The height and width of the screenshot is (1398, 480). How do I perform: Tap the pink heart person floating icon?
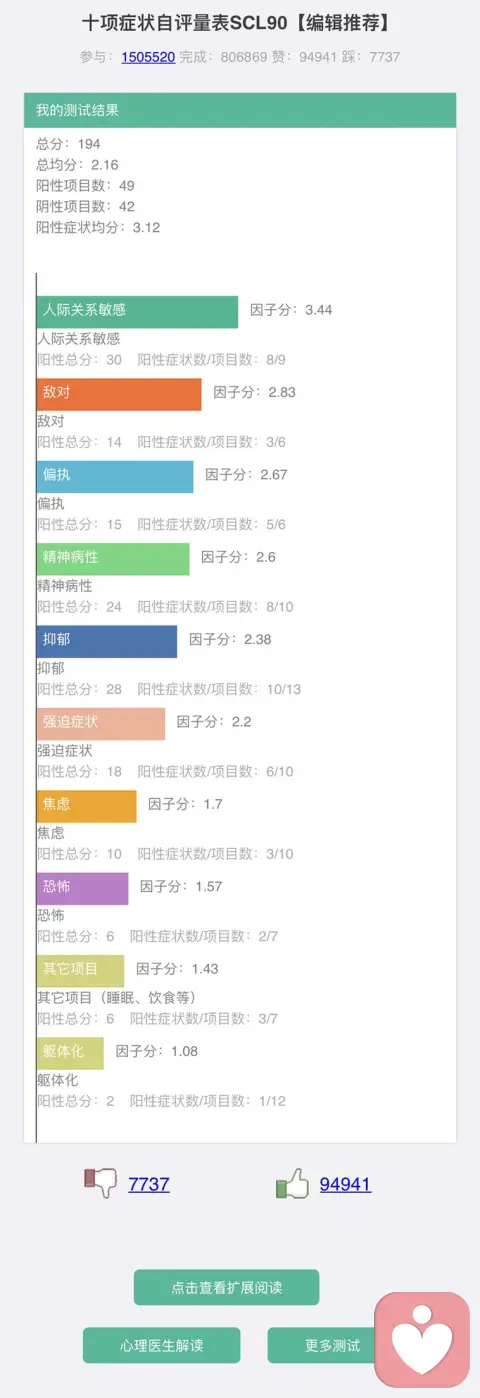coord(421,1339)
